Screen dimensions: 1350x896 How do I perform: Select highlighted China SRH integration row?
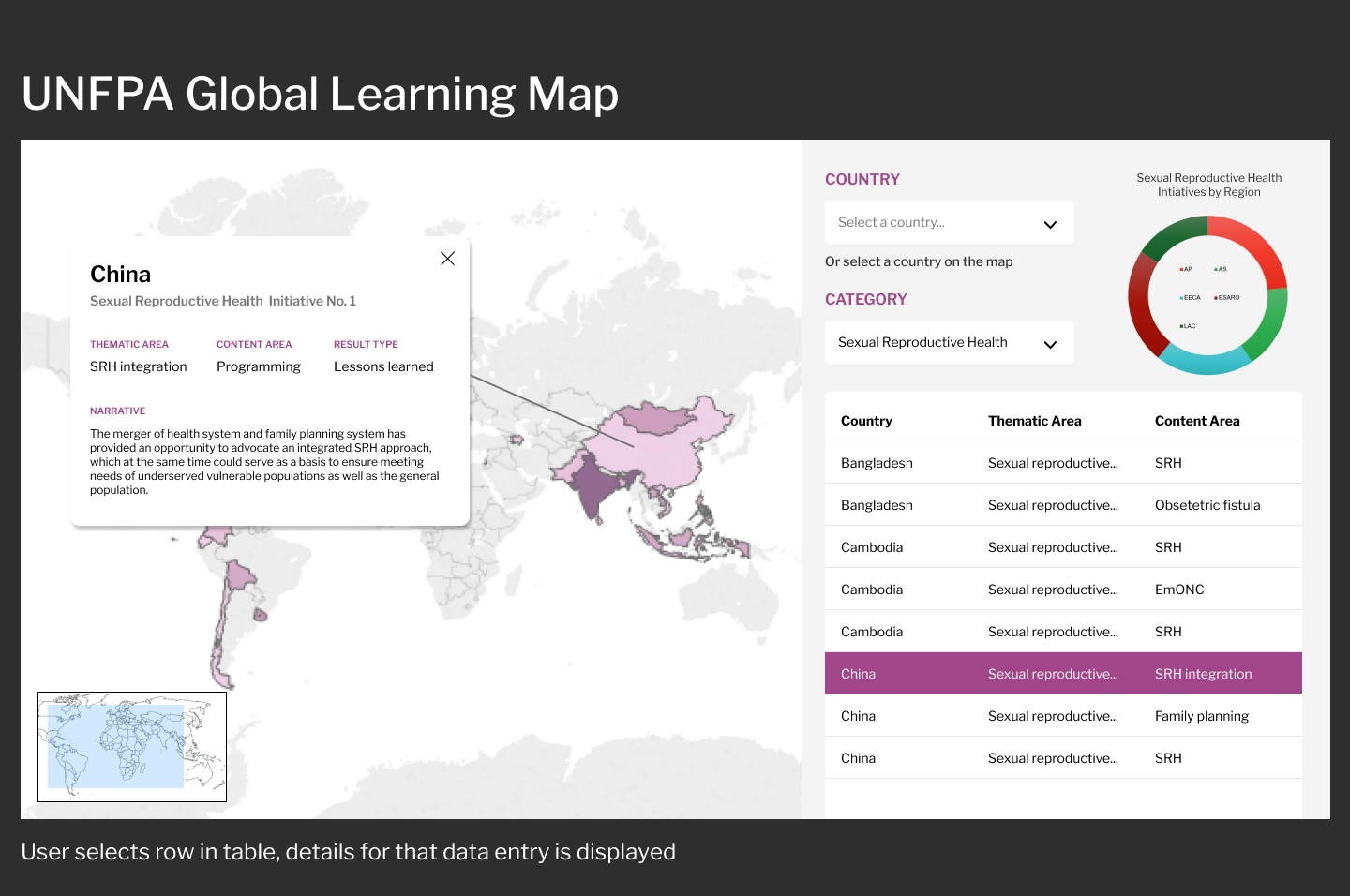[x=1063, y=674]
